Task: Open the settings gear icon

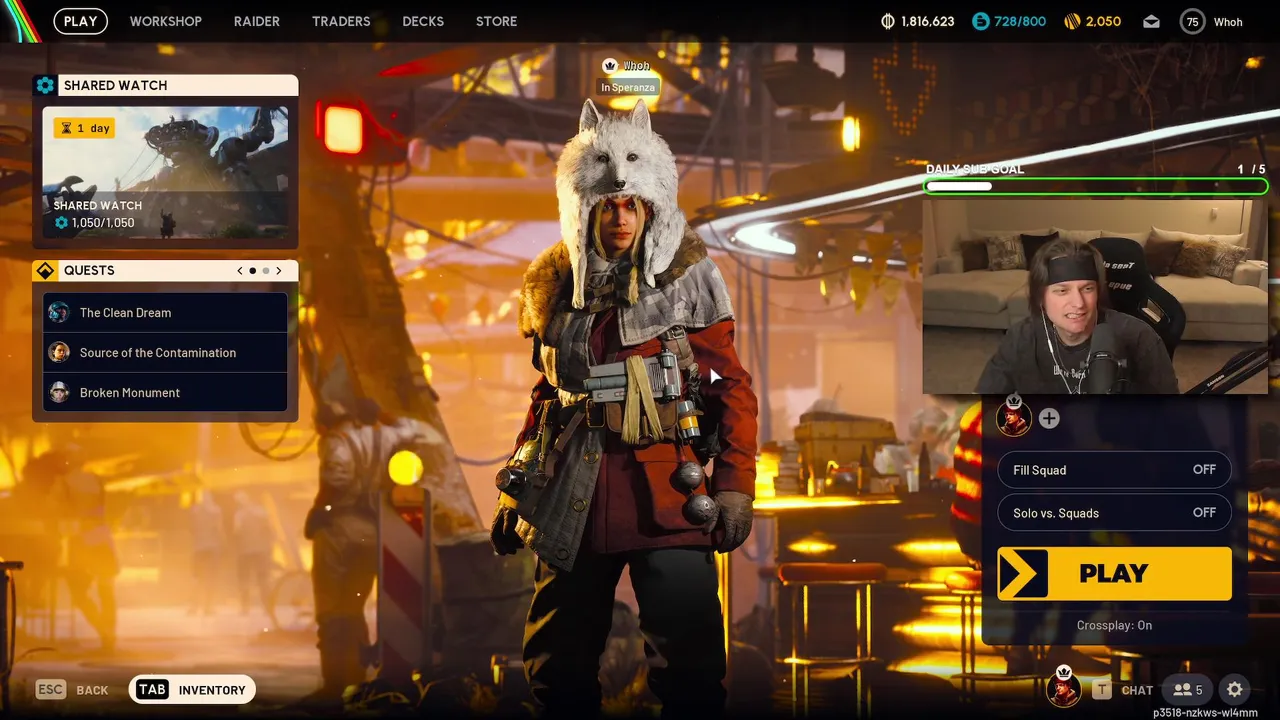Action: 1235,689
